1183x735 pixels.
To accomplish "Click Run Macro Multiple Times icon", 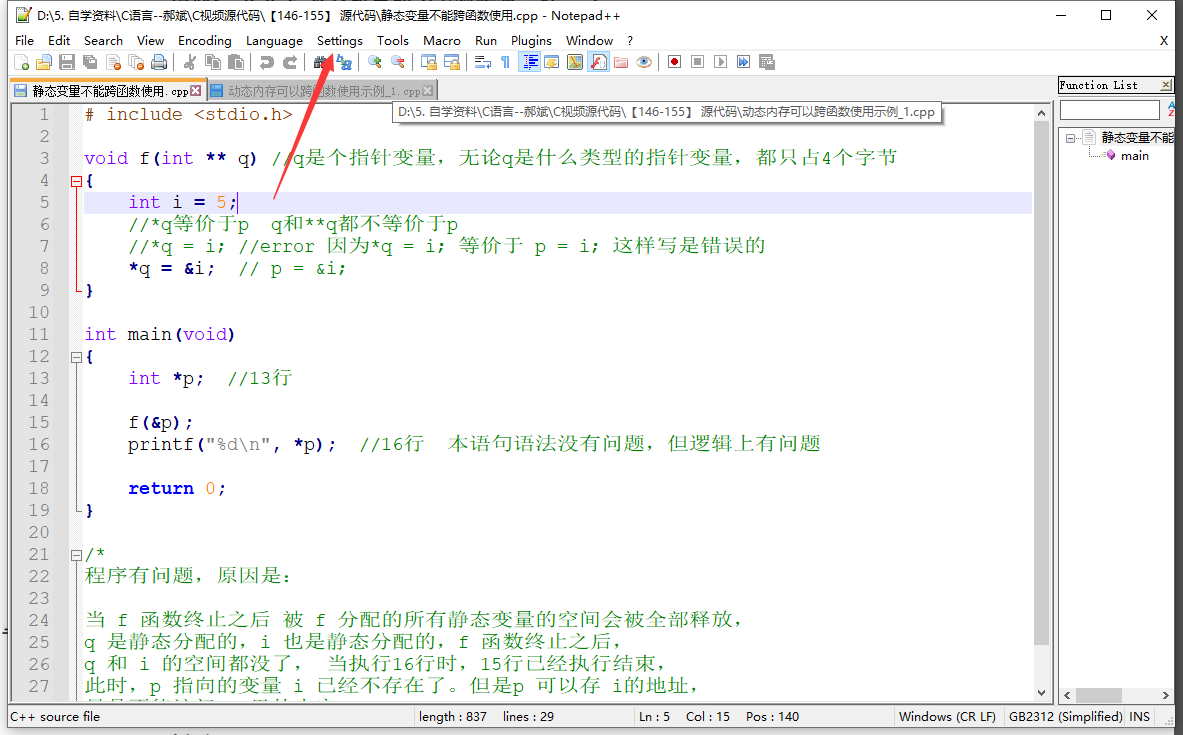I will (x=744, y=62).
